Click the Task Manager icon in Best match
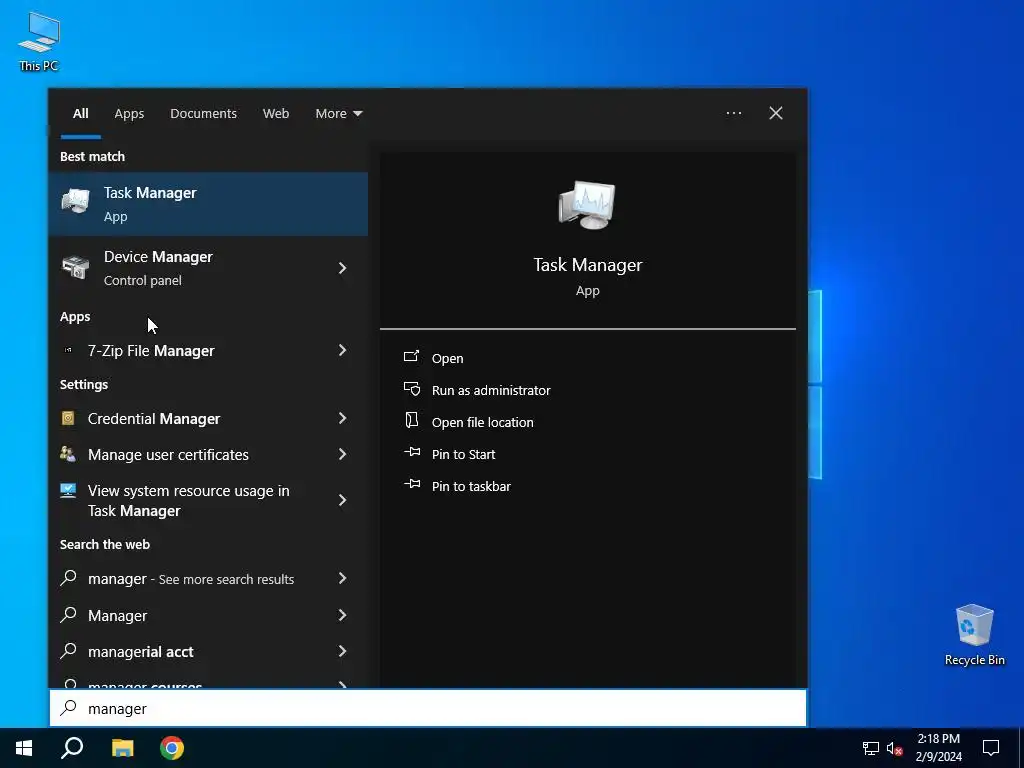Viewport: 1024px width, 768px height. pyautogui.click(x=76, y=200)
